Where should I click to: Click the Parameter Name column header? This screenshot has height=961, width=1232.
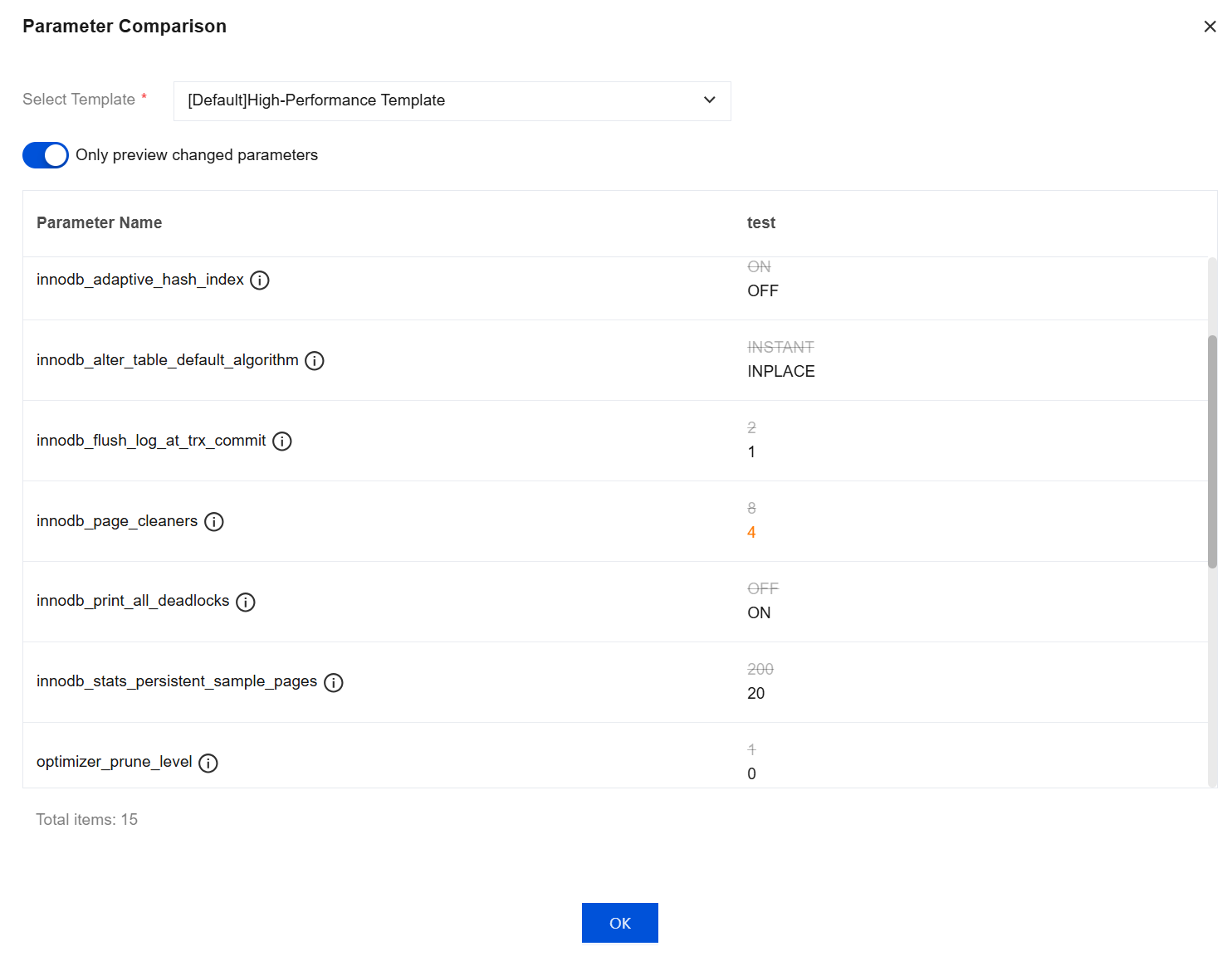100,222
